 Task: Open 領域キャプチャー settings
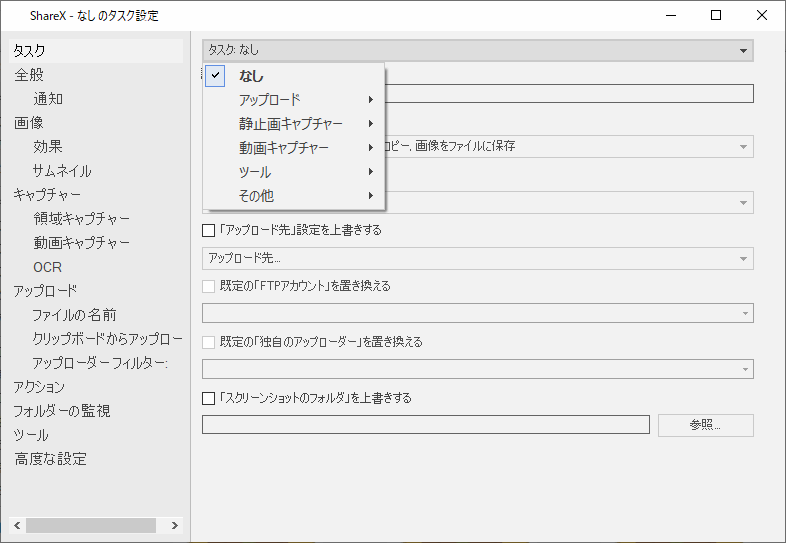82,219
